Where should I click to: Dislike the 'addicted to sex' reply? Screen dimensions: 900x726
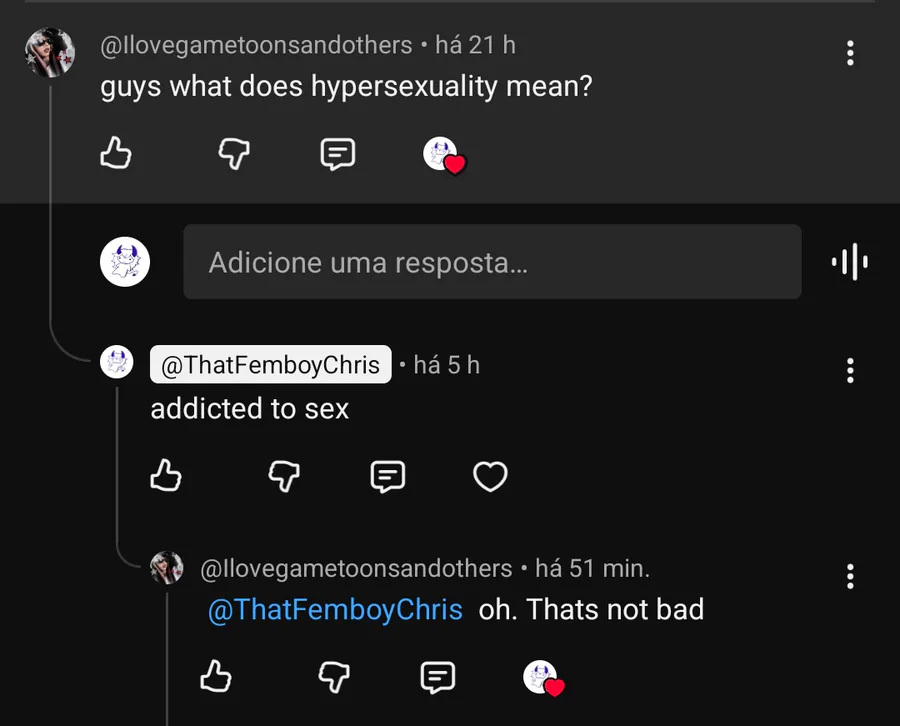click(284, 477)
